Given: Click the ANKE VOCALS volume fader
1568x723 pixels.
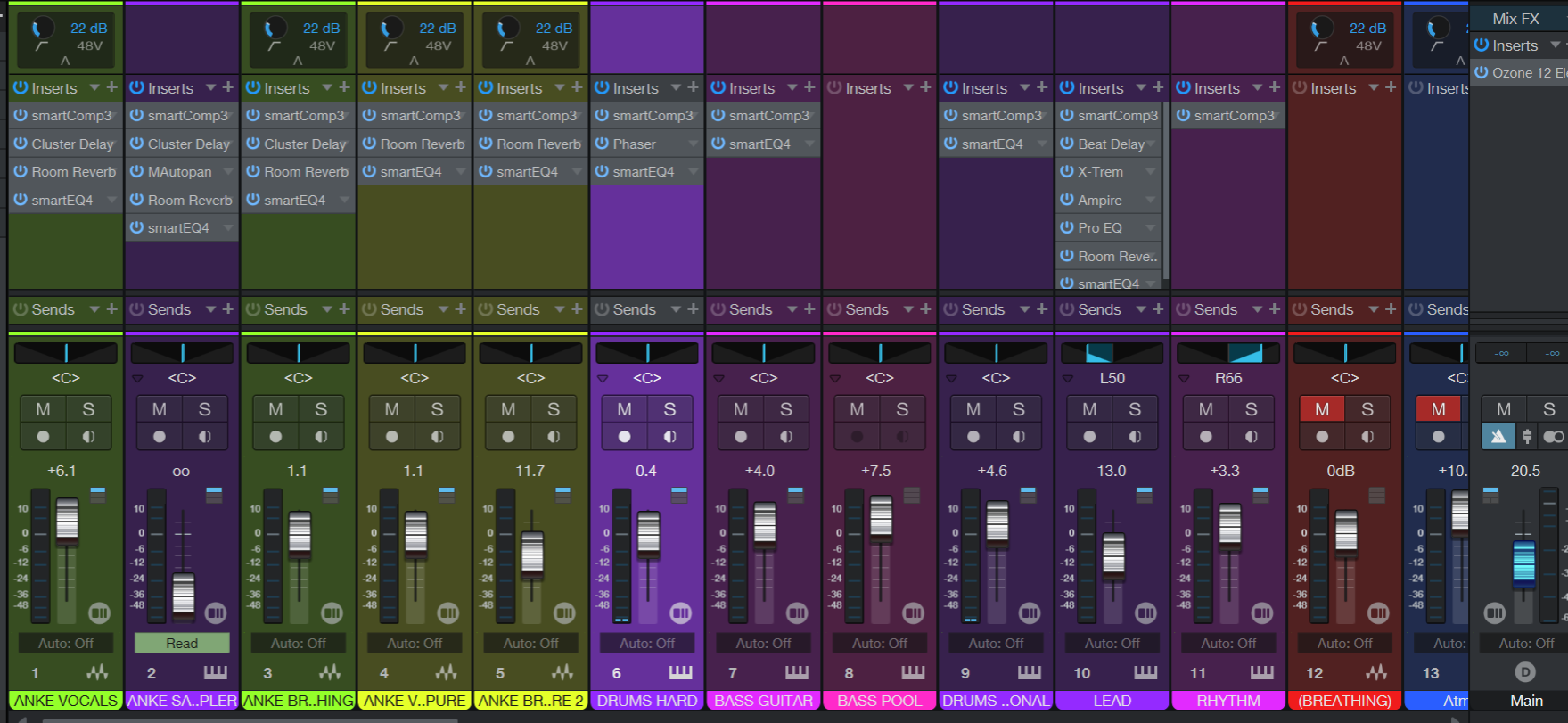Looking at the screenshot, I should 67,521.
